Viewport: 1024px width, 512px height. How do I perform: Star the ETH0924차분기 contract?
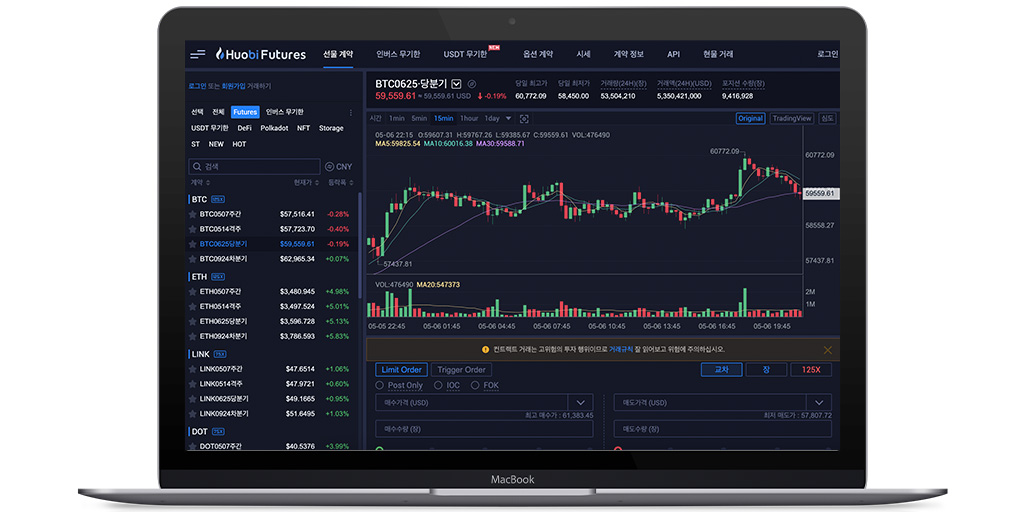click(x=193, y=336)
